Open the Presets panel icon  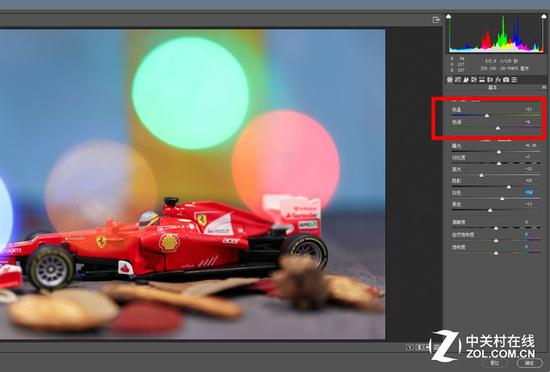514,80
